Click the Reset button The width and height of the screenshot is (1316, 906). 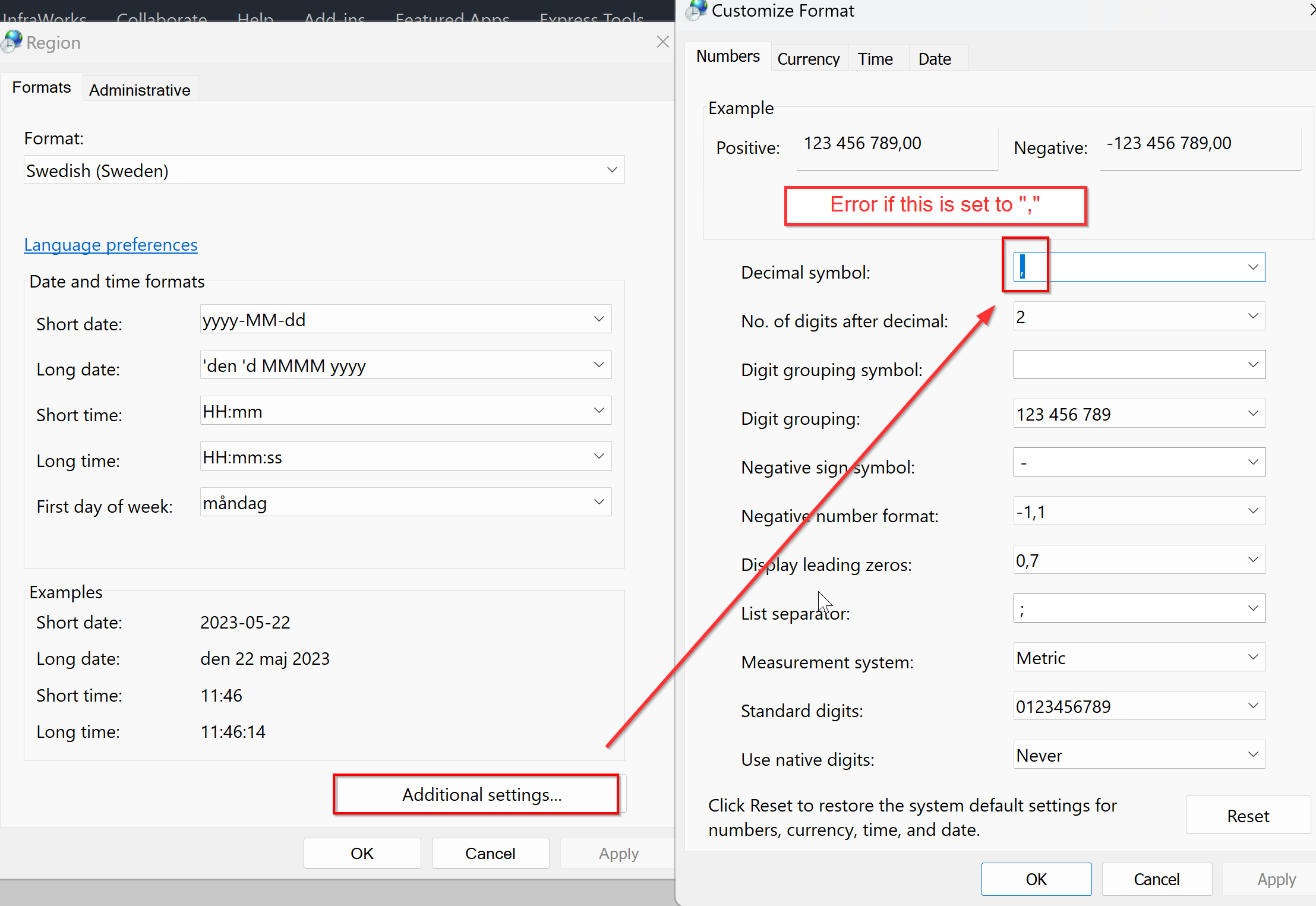click(x=1248, y=815)
